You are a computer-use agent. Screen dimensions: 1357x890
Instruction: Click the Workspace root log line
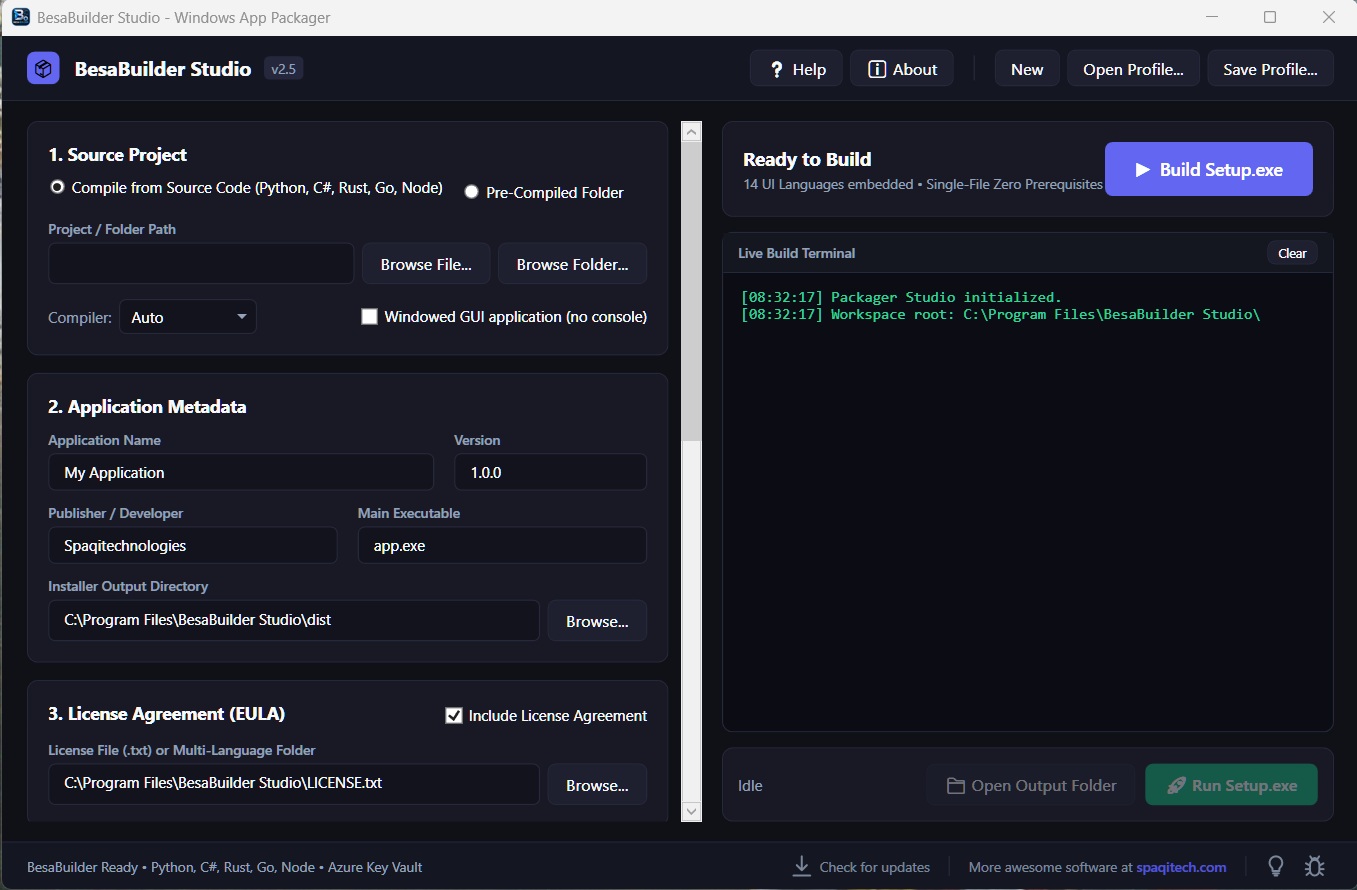(x=1000, y=314)
